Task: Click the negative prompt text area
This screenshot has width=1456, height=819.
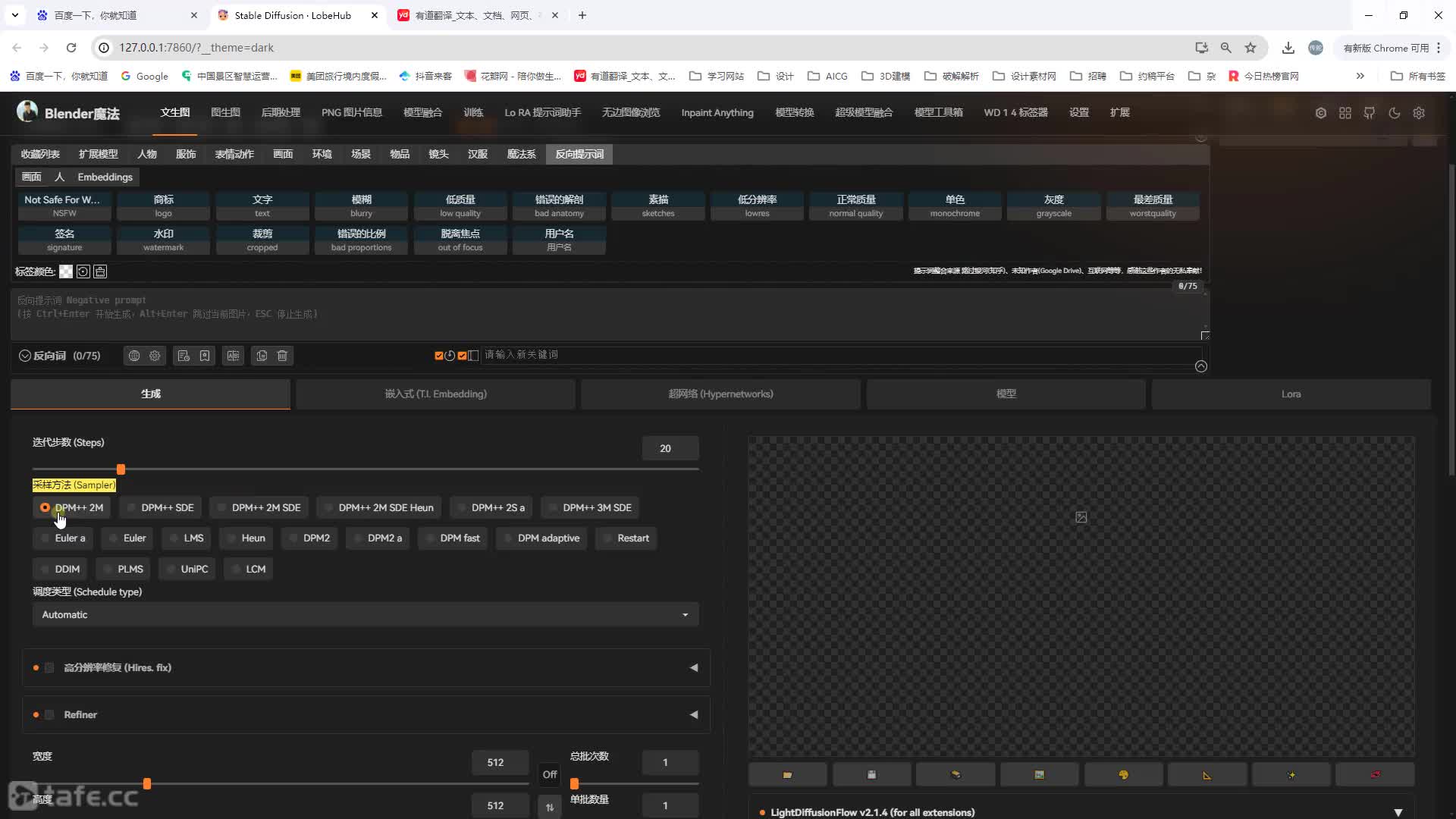Action: 610,315
